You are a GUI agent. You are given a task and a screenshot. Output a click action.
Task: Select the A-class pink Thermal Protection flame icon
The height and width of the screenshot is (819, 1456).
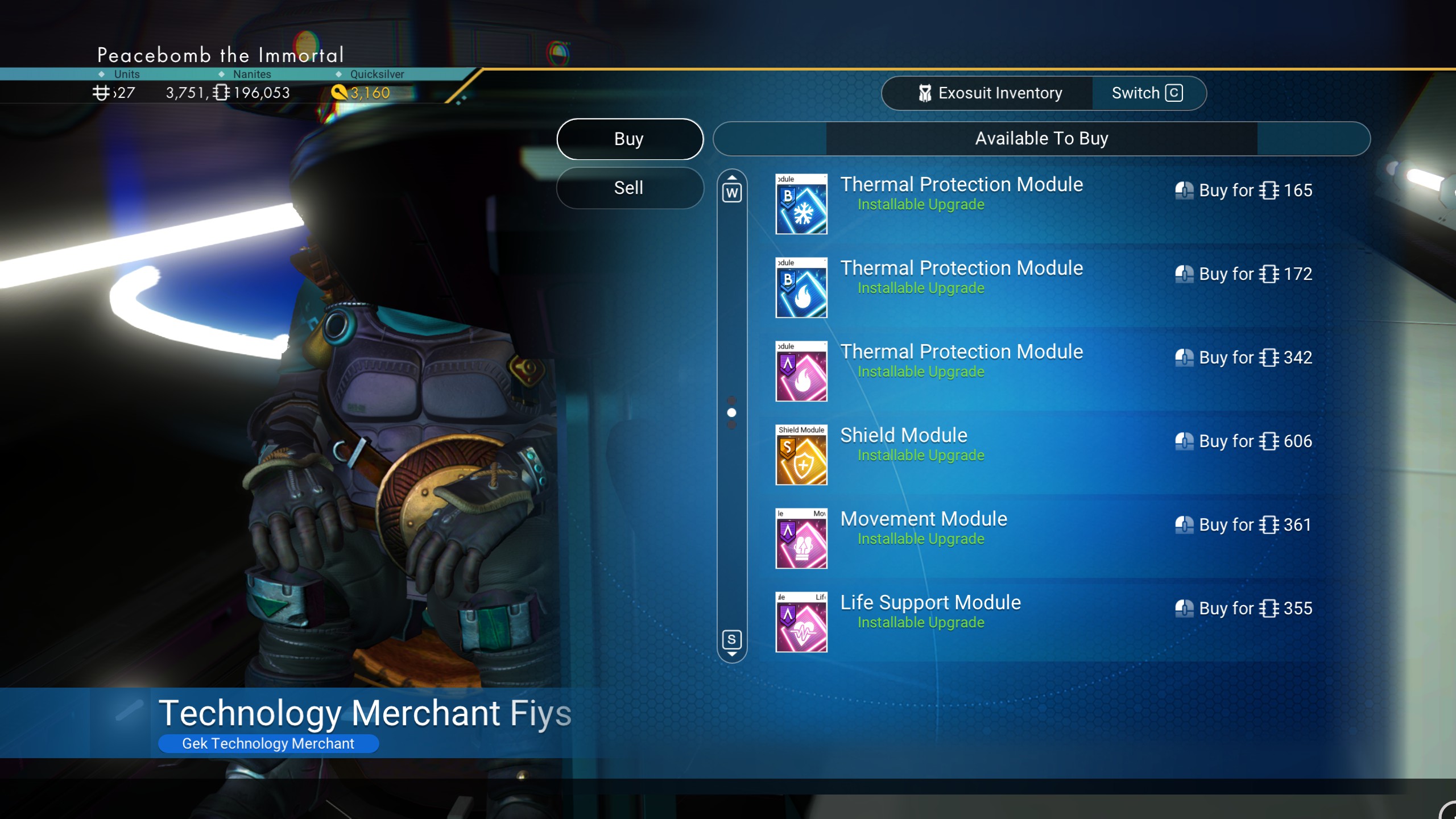[801, 371]
